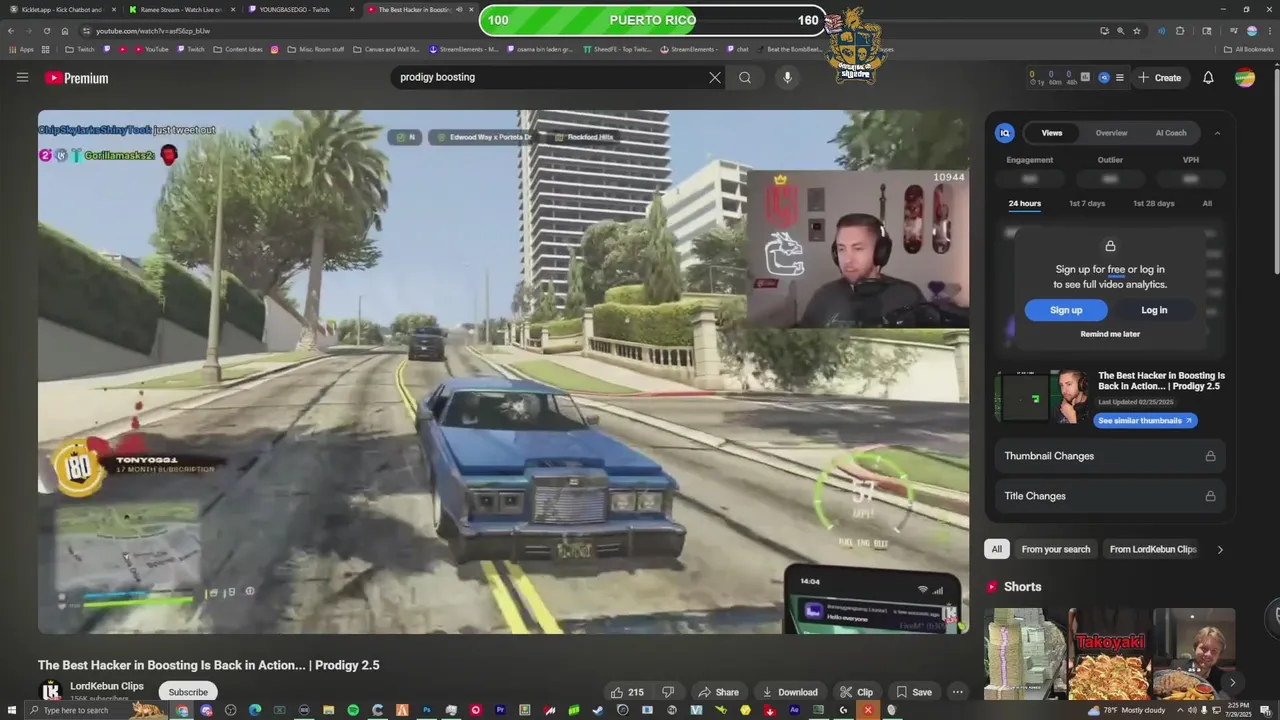
Task: Open the Takoyaki Shorts thumbnail
Action: coord(1109,654)
